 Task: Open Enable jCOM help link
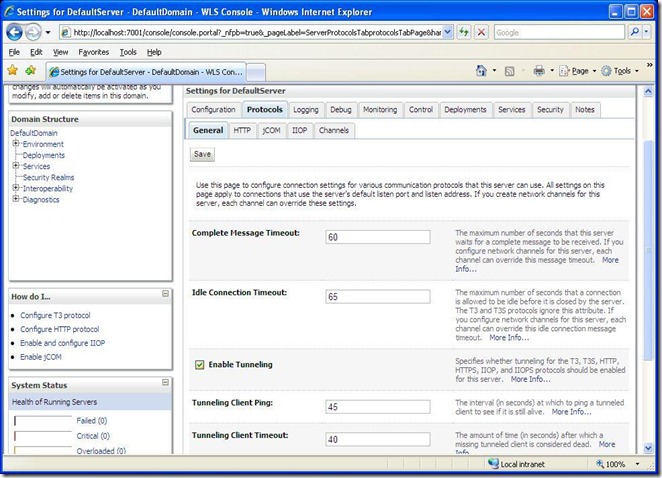click(x=41, y=357)
